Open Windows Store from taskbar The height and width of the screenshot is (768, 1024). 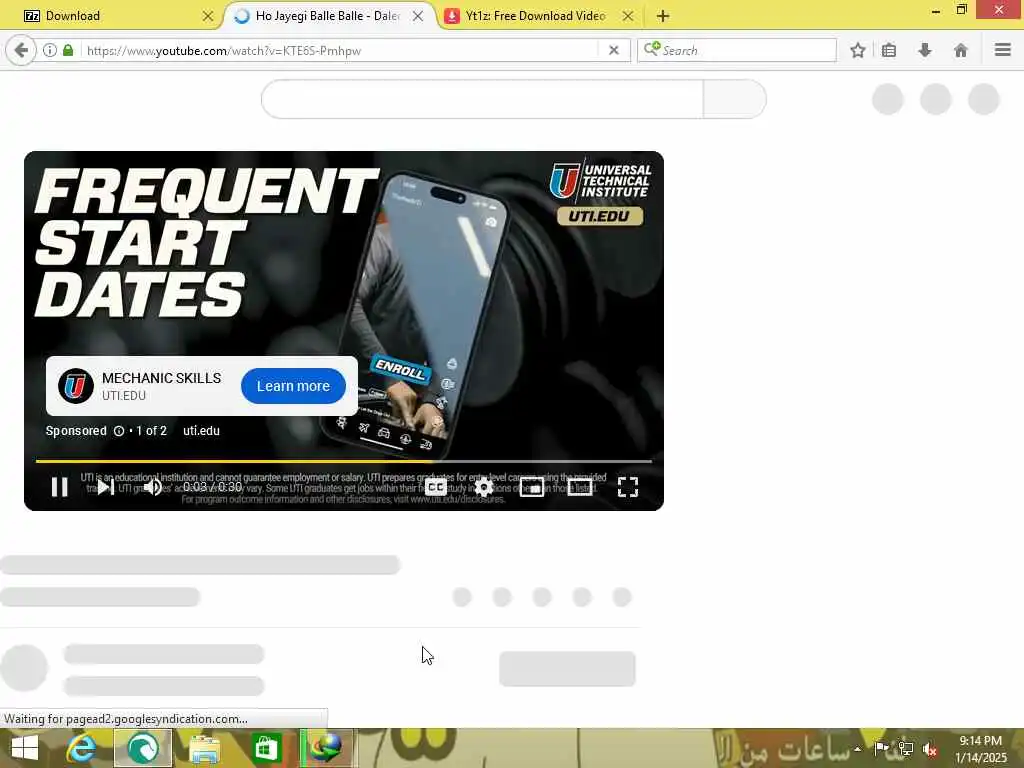(266, 748)
